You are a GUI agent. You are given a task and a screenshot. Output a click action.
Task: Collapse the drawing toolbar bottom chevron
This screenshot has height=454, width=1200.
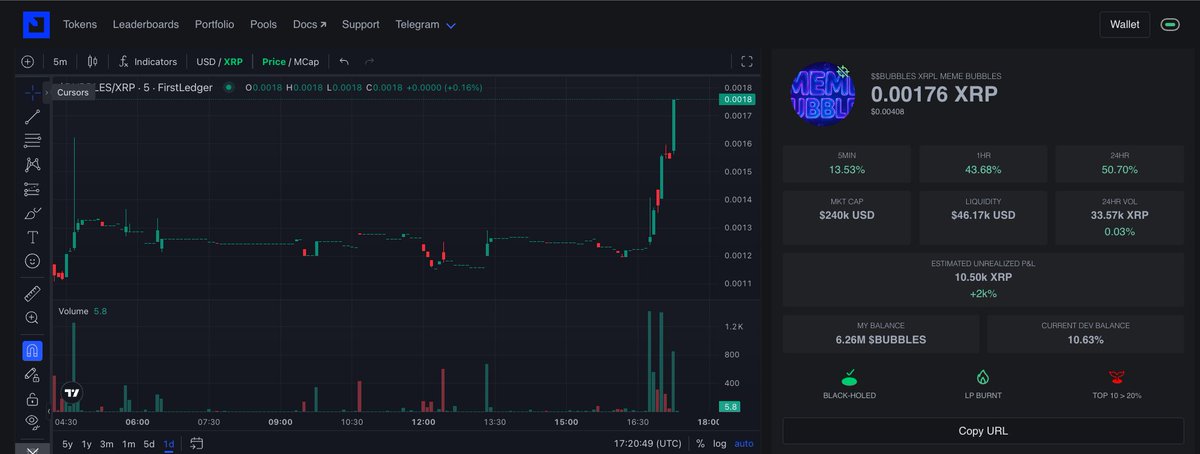32,449
